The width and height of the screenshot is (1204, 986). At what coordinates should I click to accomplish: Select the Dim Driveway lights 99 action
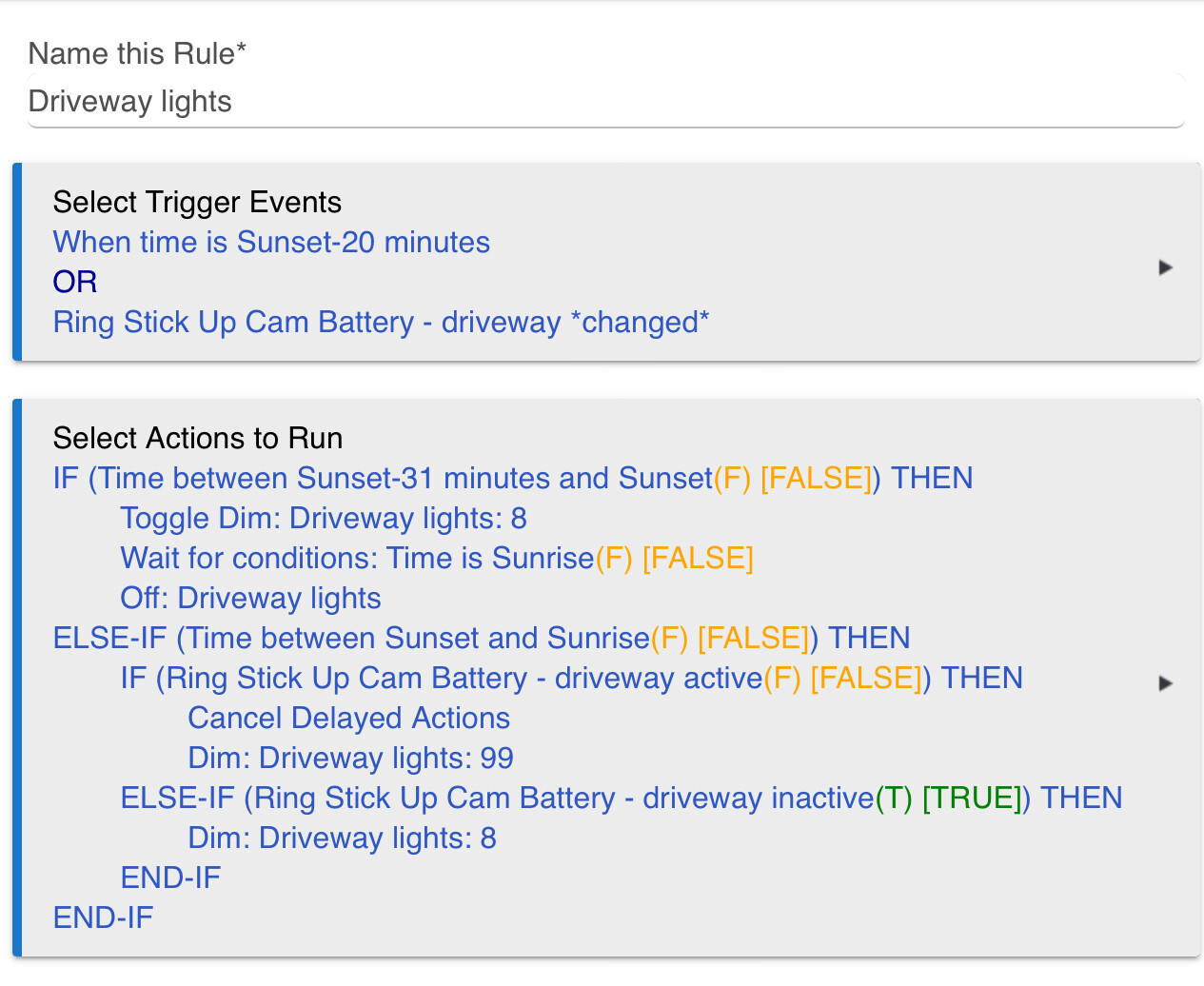[x=351, y=758]
